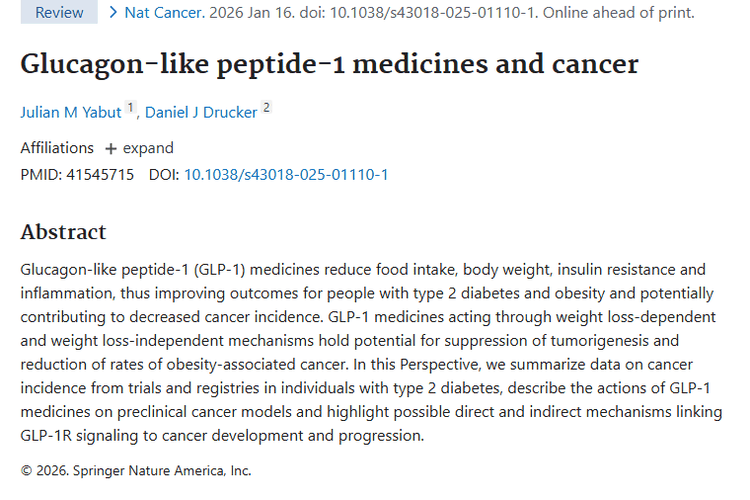Click the PMID label
This screenshot has width=750, height=500.
pos(40,174)
